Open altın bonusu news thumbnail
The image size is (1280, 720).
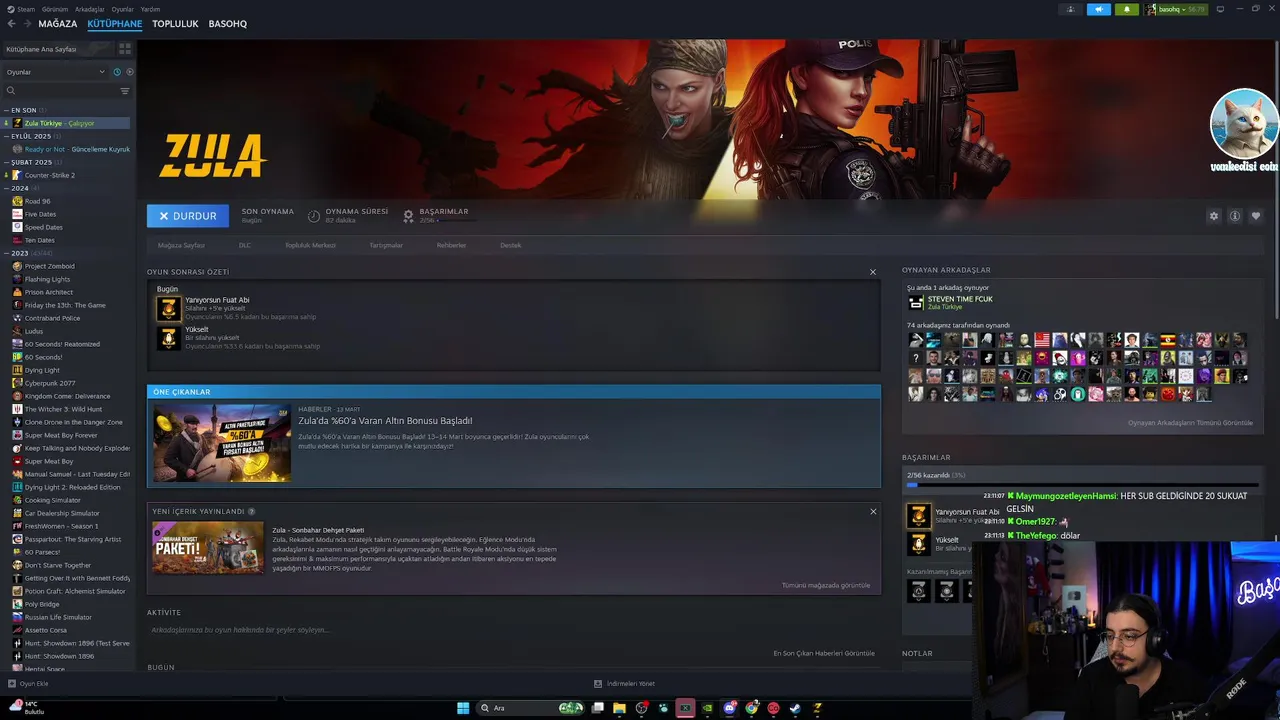pyautogui.click(x=222, y=443)
